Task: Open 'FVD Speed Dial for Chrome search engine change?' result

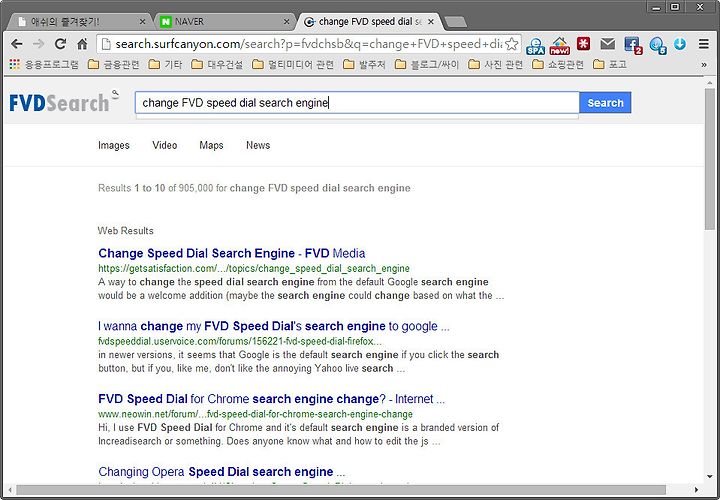Action: tap(271, 399)
